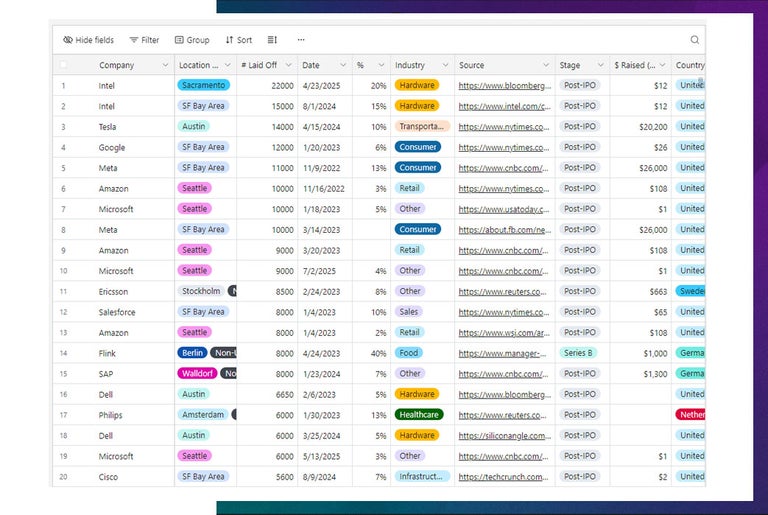Open the Filter options
The height and width of the screenshot is (515, 768).
tap(144, 40)
